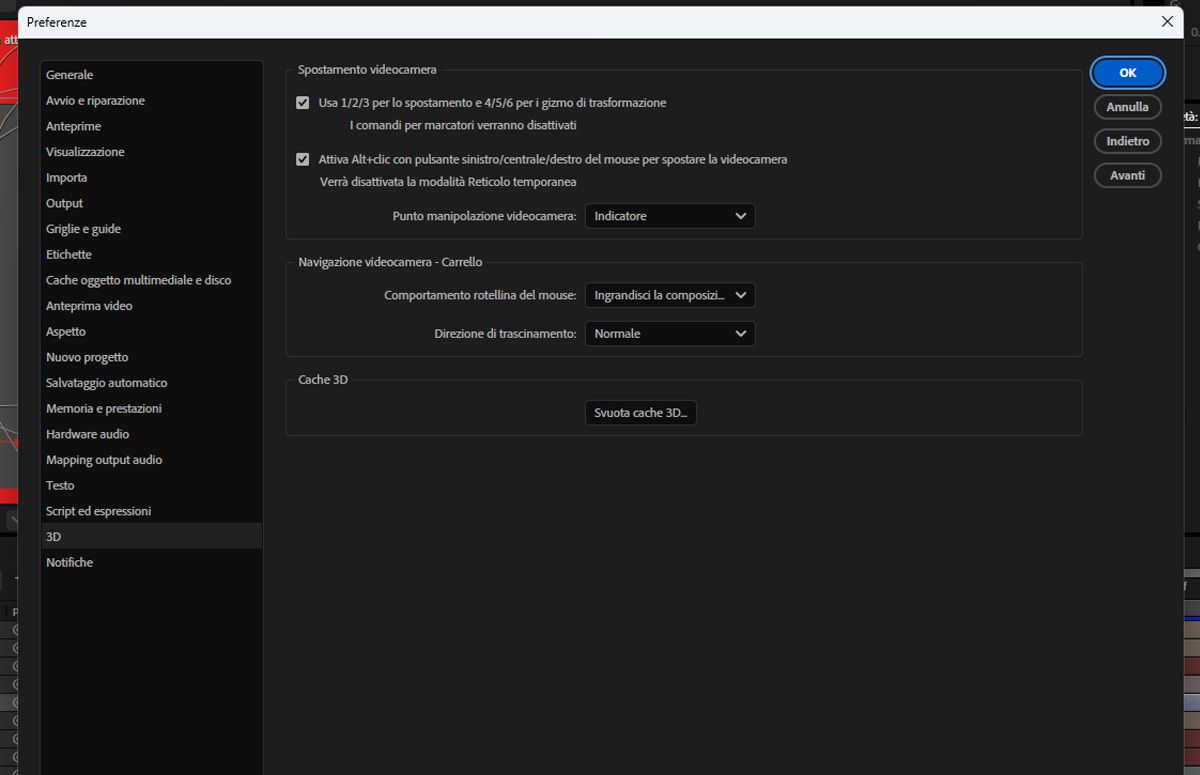This screenshot has height=775, width=1200.
Task: Close the Preferenze dialog window
Action: tap(1166, 21)
